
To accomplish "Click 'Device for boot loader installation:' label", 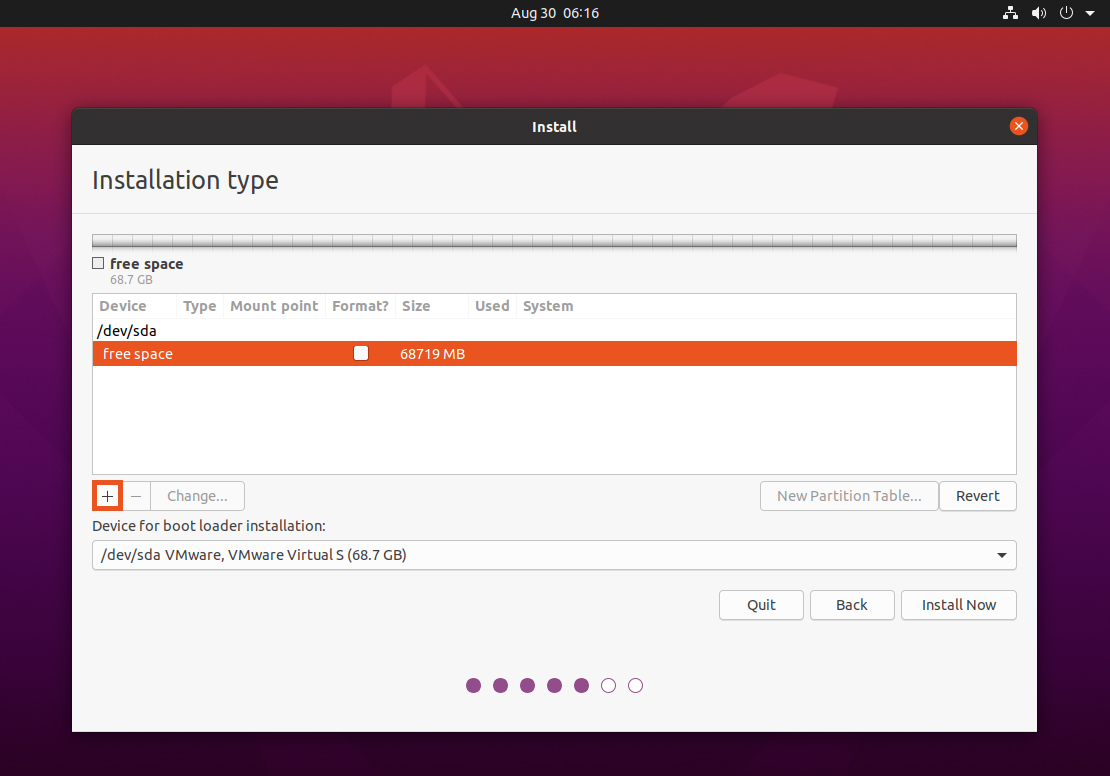I will pyautogui.click(x=209, y=525).
